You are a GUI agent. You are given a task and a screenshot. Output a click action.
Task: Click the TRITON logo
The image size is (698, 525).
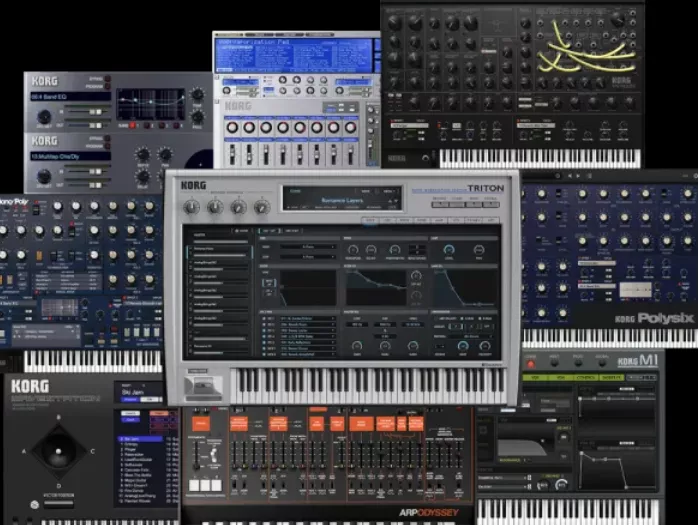coord(486,188)
